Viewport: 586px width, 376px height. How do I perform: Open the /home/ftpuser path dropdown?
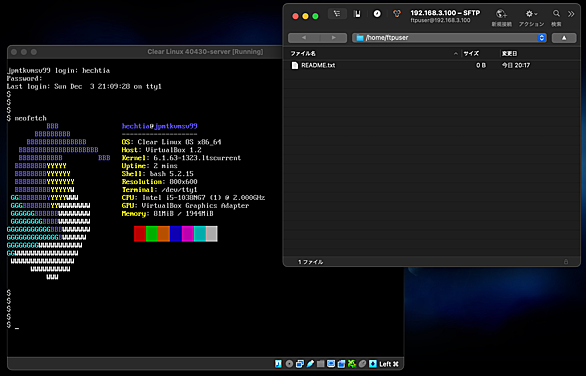pos(449,38)
